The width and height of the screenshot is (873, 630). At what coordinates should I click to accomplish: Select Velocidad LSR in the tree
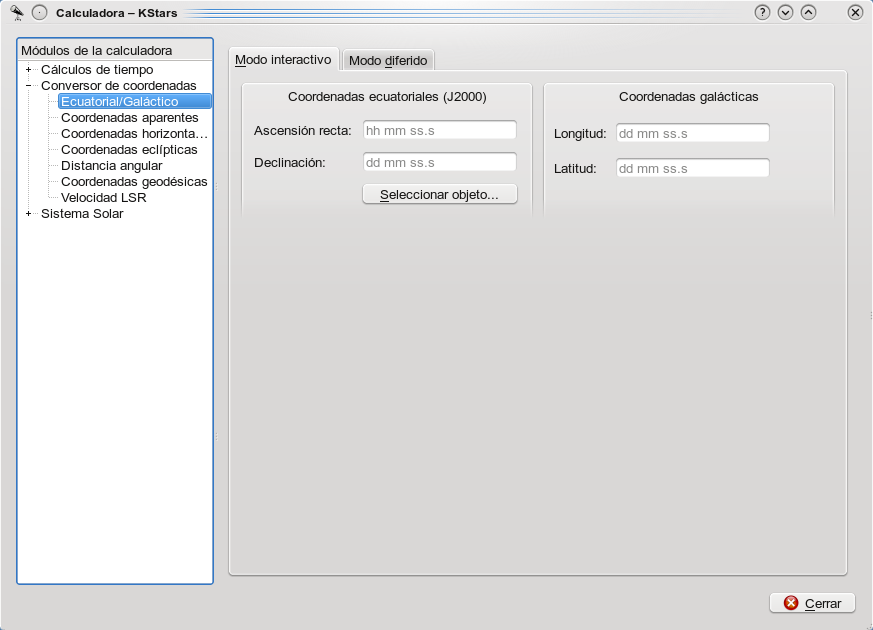point(103,198)
